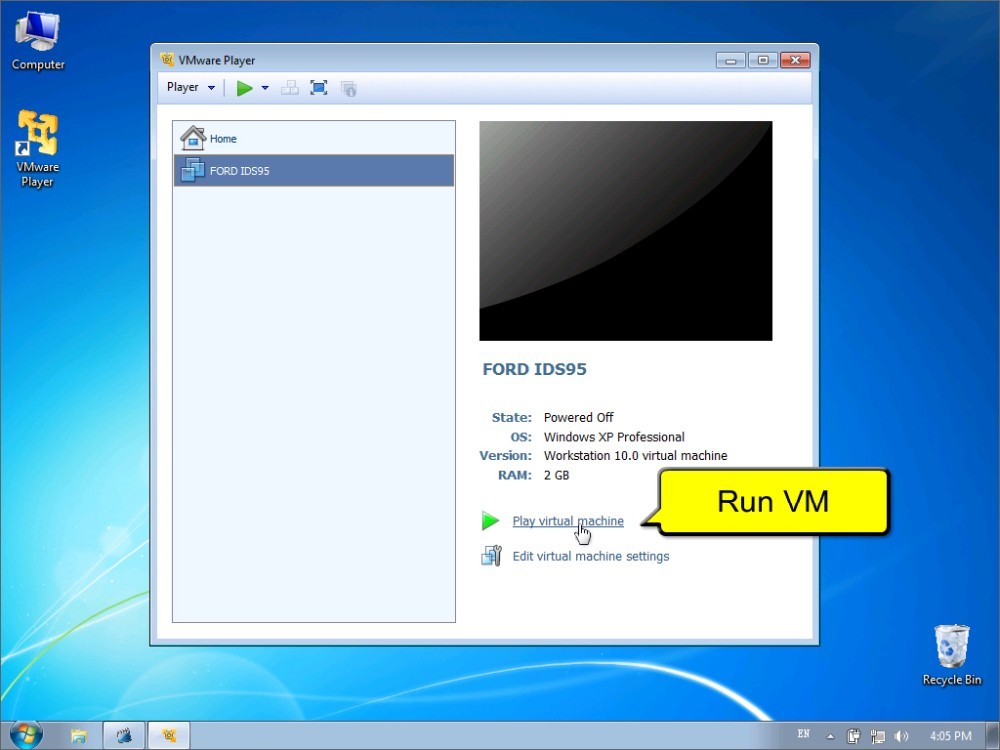Viewport: 1000px width, 750px height.
Task: Select the FORD IDS95 virtual machine entry
Action: click(239, 171)
